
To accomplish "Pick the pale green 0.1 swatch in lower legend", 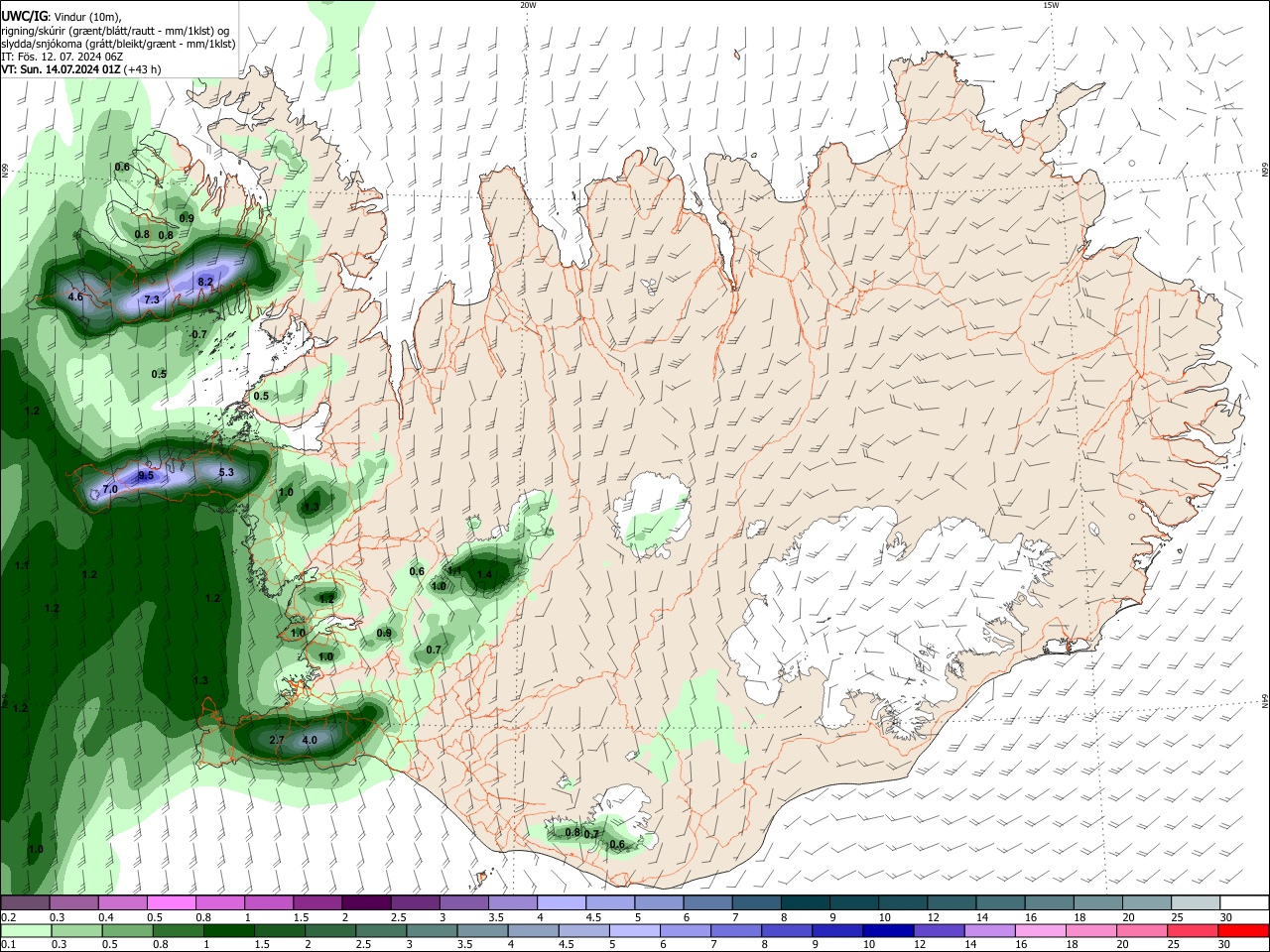I will point(26,930).
